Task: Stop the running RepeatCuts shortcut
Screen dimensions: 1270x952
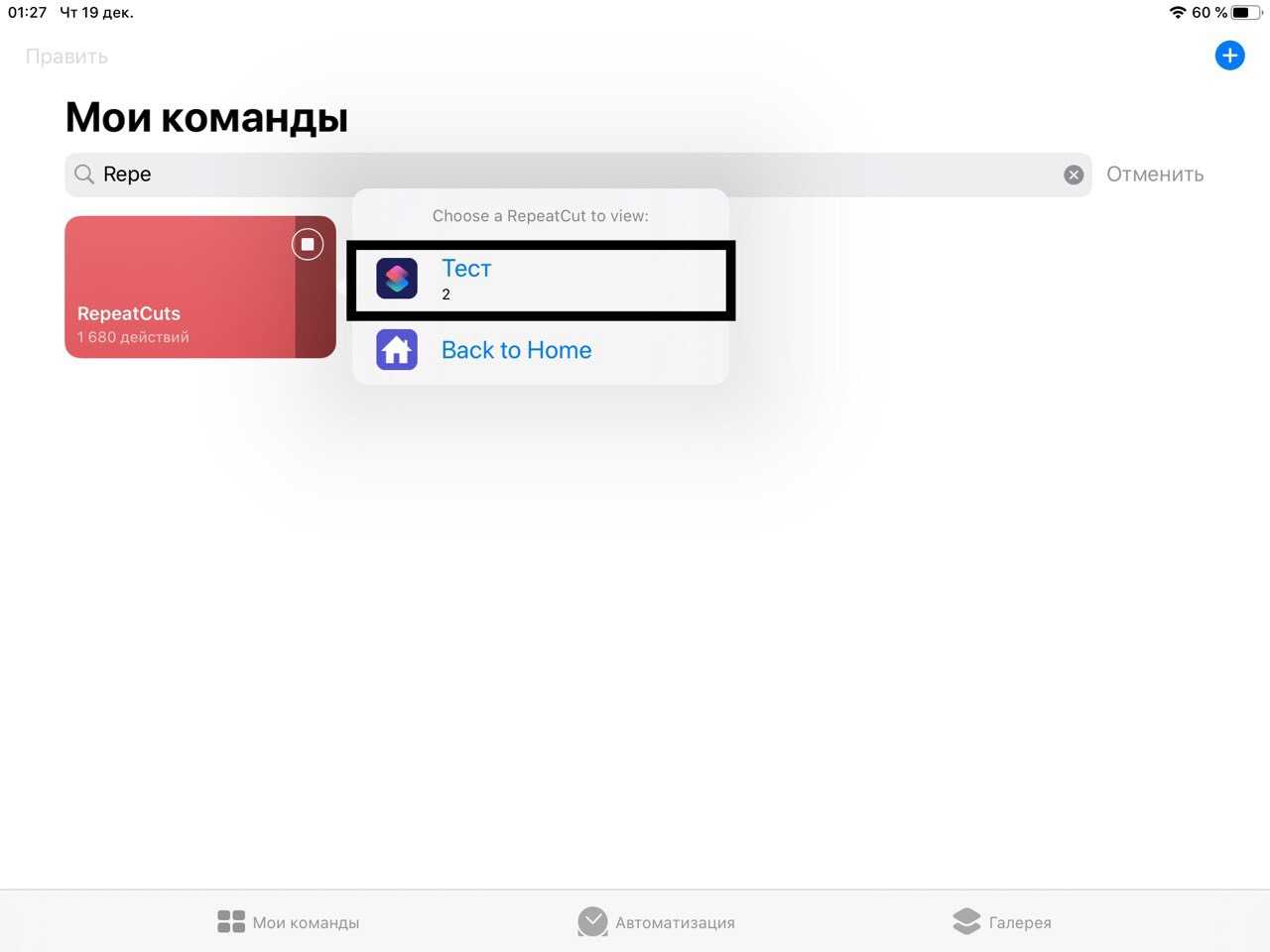Action: 308,244
